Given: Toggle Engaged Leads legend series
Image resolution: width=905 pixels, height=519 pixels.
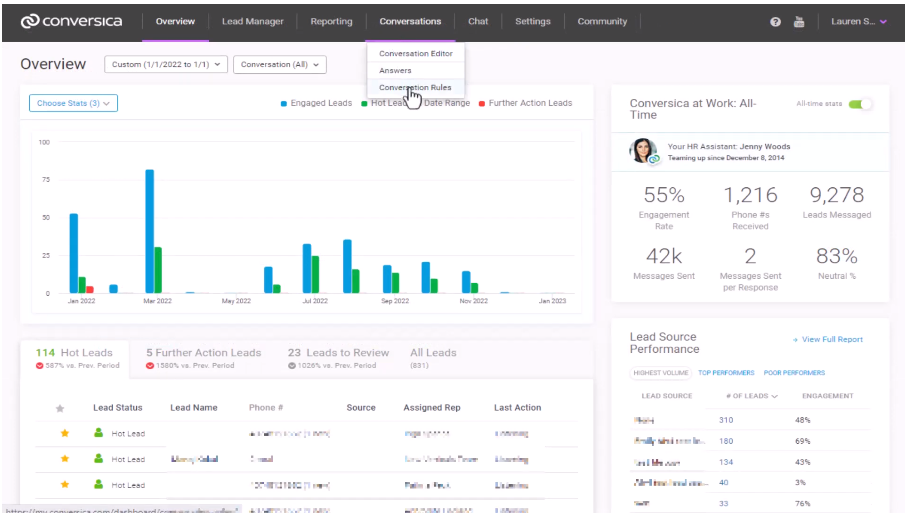Looking at the screenshot, I should pyautogui.click(x=316, y=103).
